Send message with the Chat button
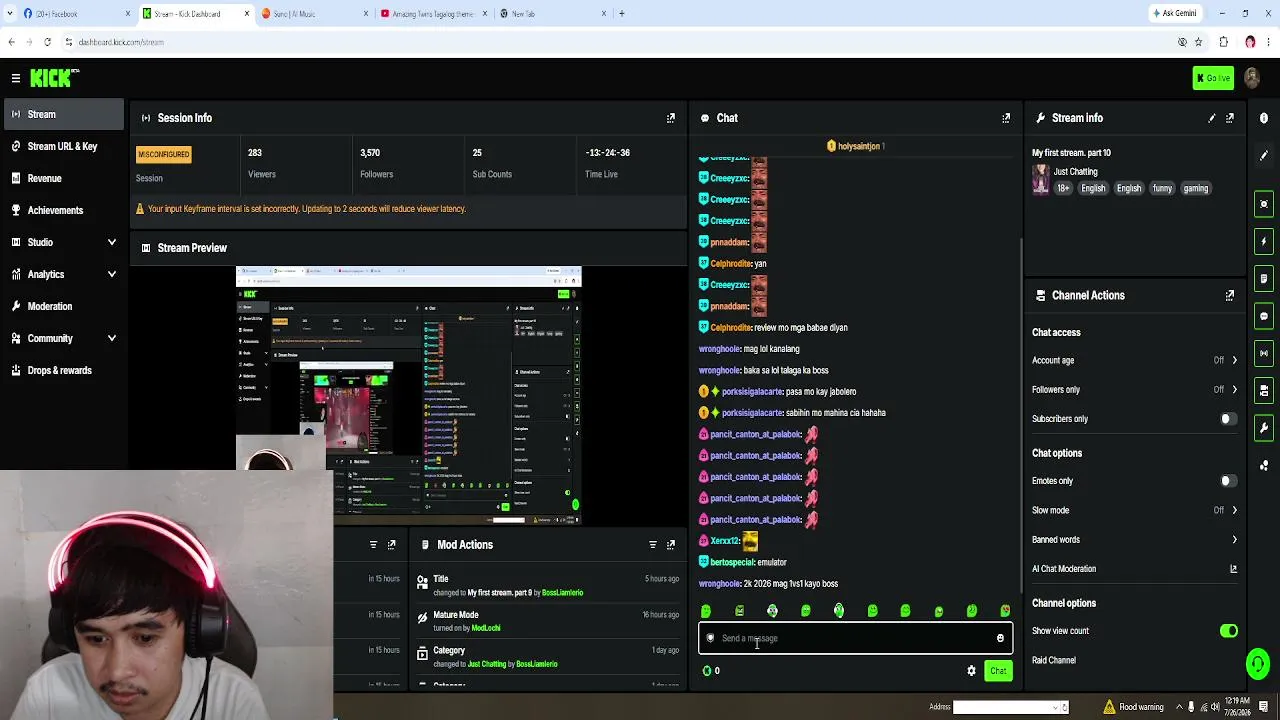 click(998, 671)
